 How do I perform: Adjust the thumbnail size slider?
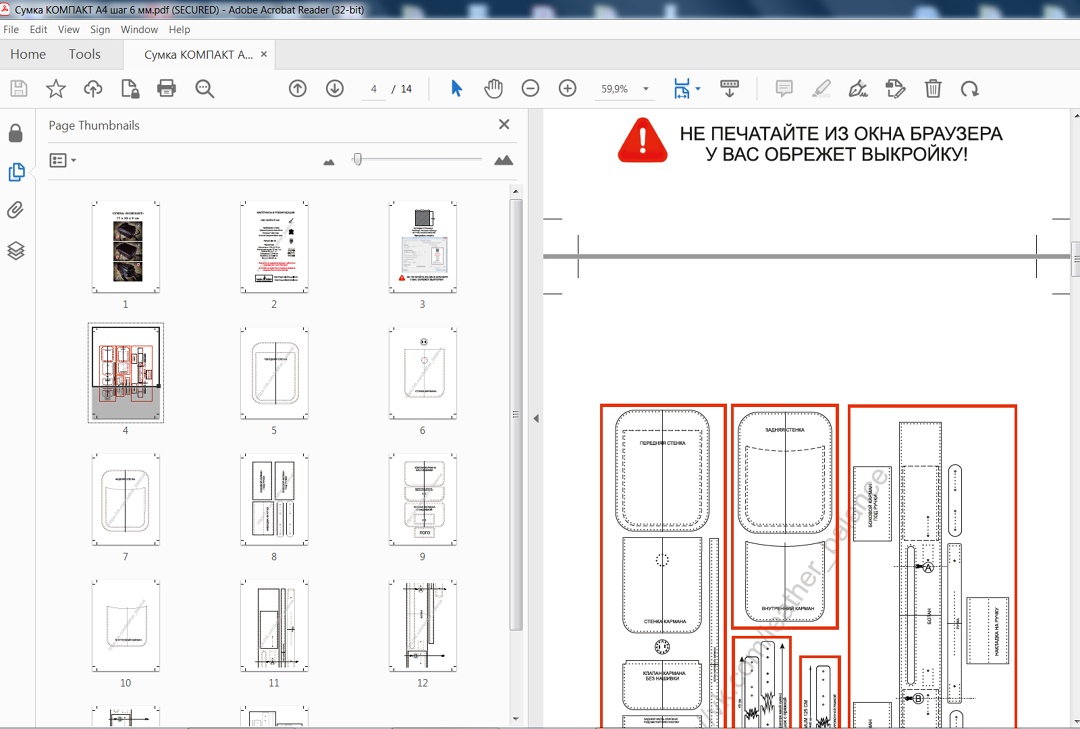358,160
